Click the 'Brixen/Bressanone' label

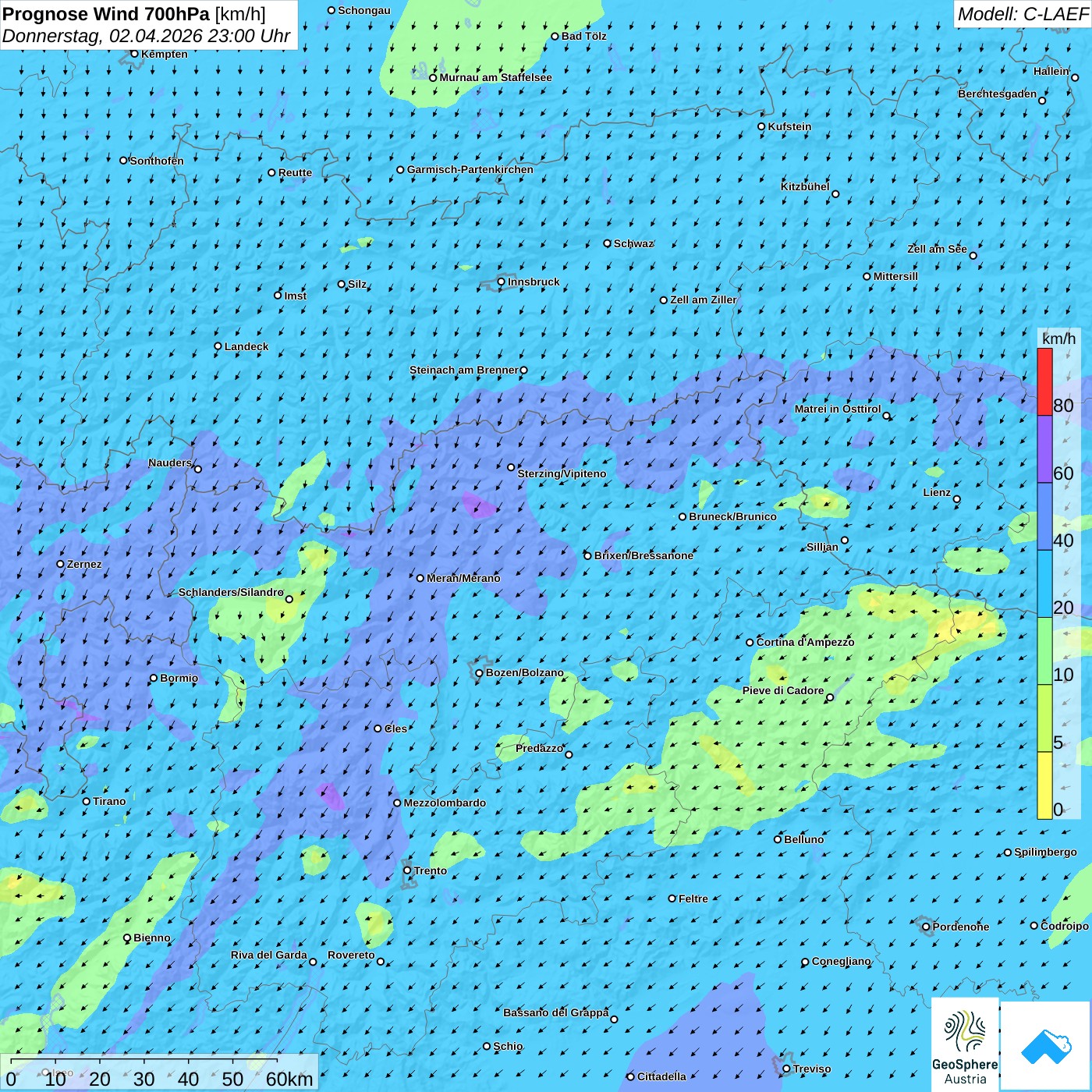(x=643, y=555)
